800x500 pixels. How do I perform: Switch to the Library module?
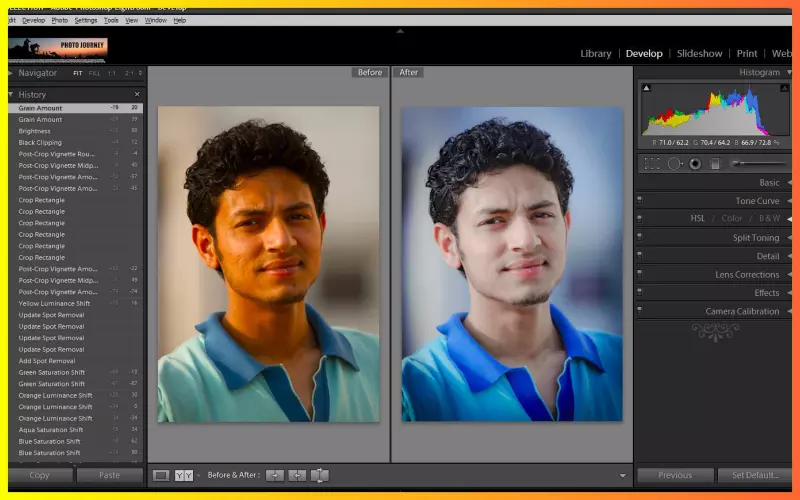[x=596, y=54]
